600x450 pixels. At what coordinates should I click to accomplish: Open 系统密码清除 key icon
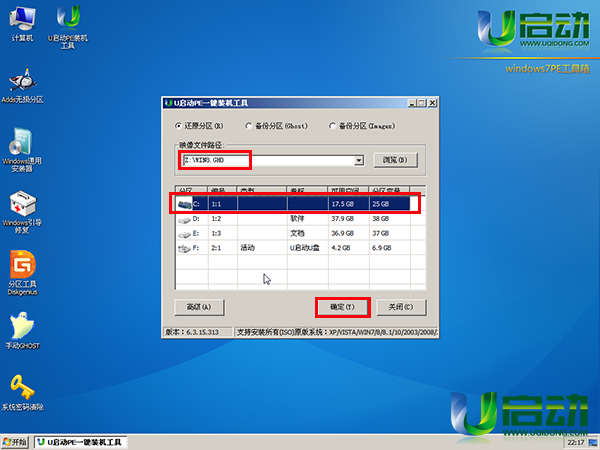click(23, 393)
